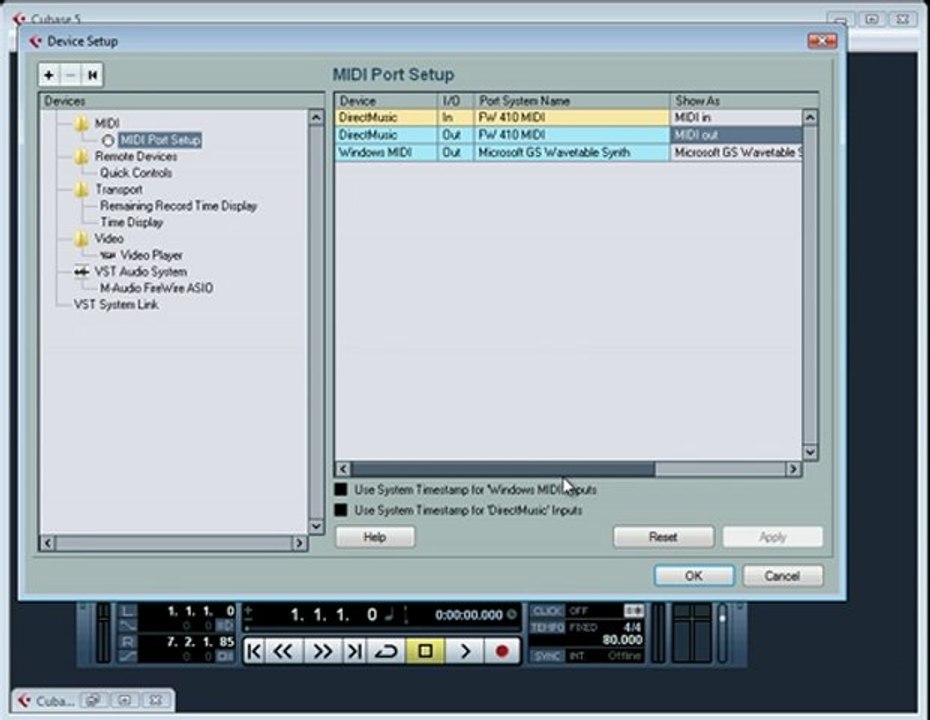Screen dimensions: 930x720
Task: Click the Cancel button
Action: [x=782, y=576]
